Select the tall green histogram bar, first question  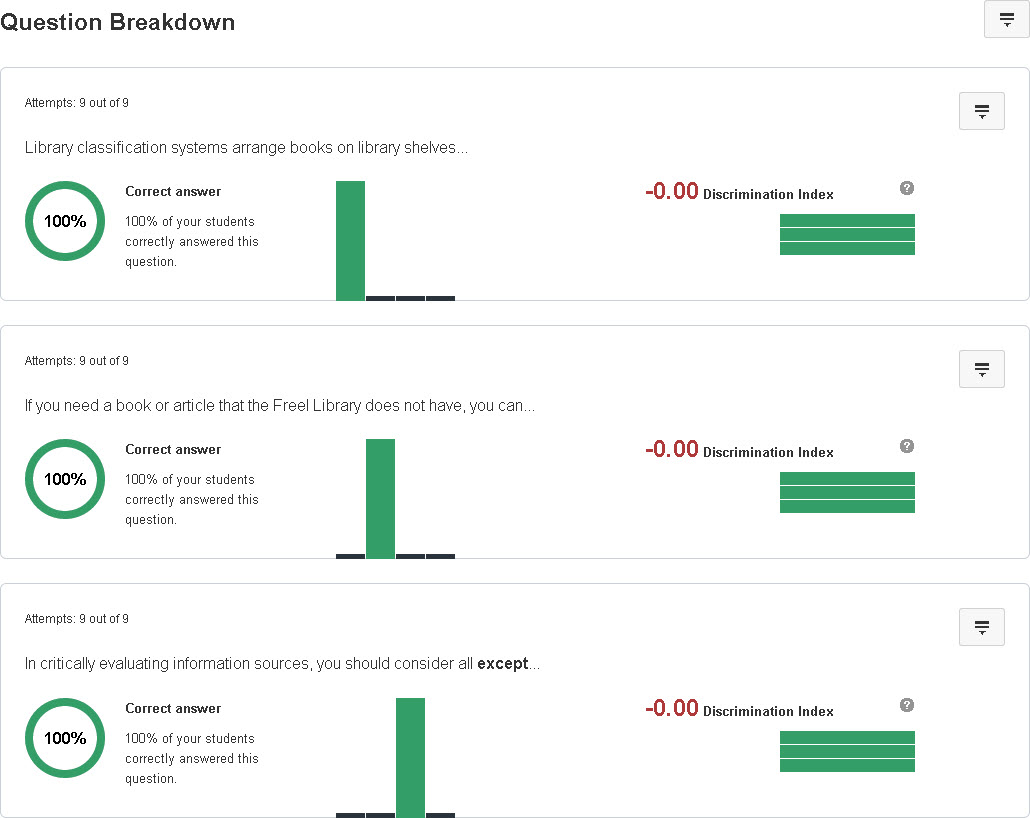pyautogui.click(x=350, y=240)
